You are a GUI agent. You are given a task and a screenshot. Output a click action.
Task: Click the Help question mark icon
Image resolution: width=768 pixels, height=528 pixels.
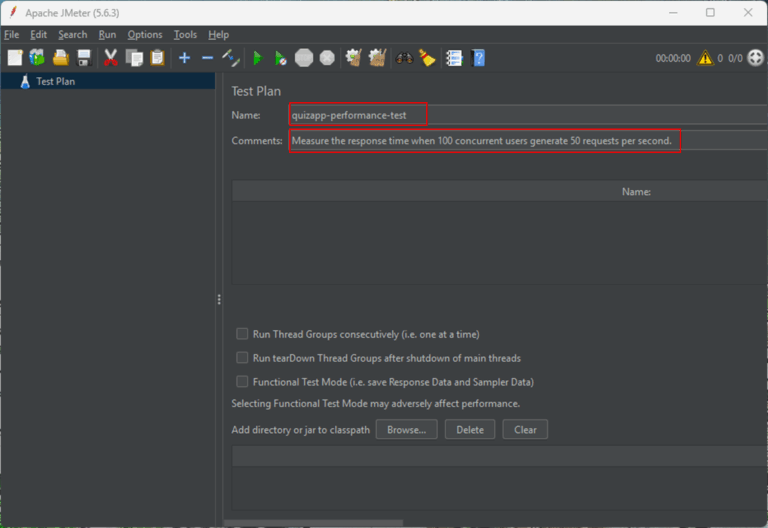coord(478,58)
